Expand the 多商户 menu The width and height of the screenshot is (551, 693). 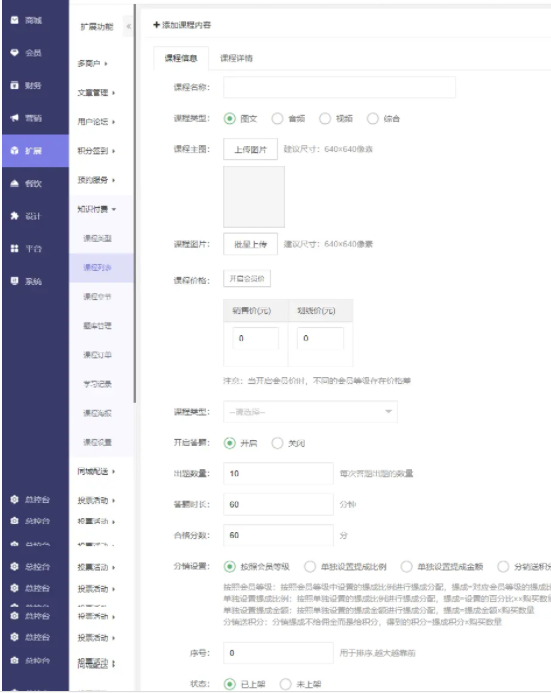pos(92,64)
